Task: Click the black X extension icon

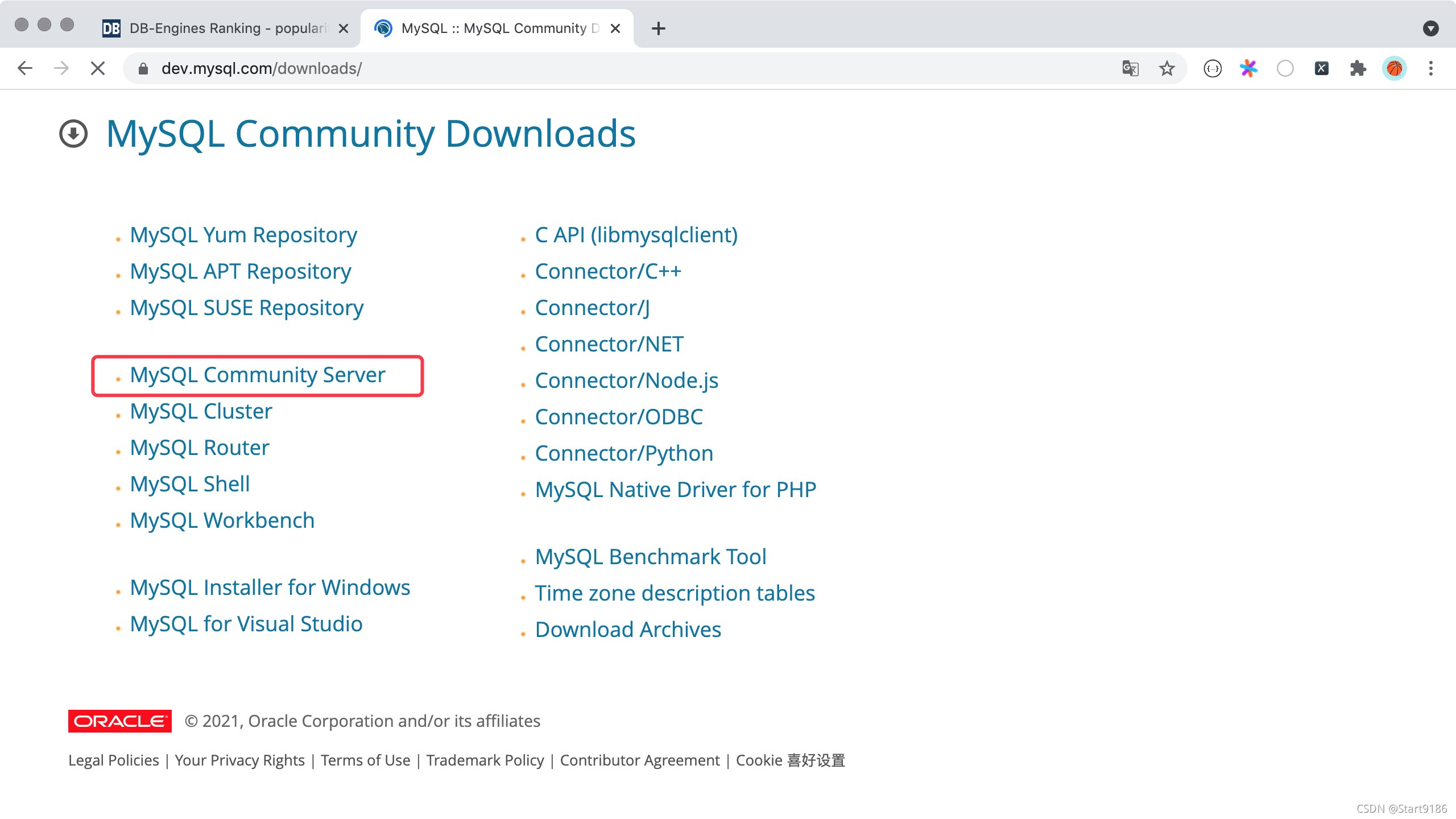Action: pyautogui.click(x=1321, y=68)
